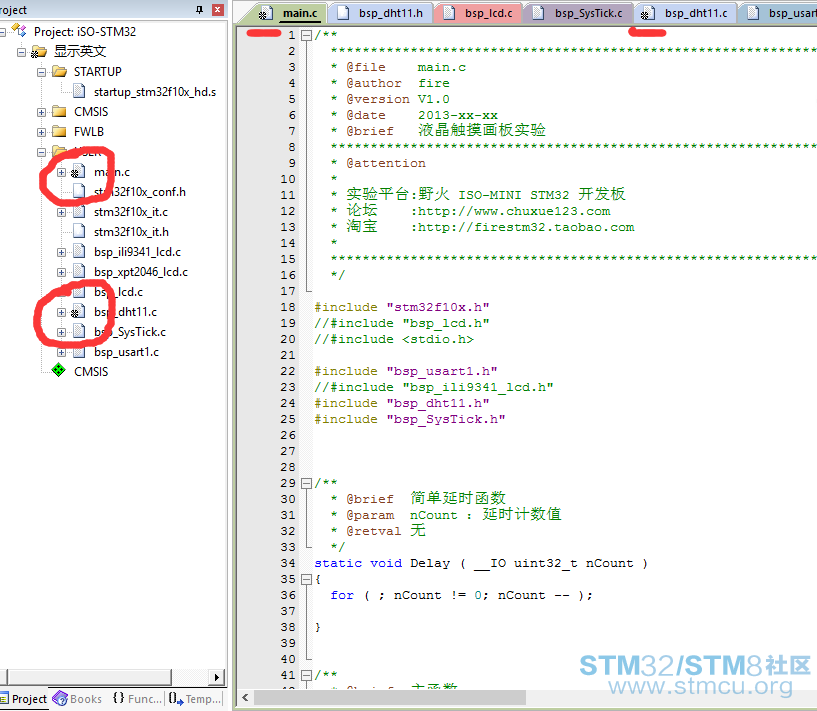Click line 24 include "bsp_dht11.h"

(x=402, y=404)
